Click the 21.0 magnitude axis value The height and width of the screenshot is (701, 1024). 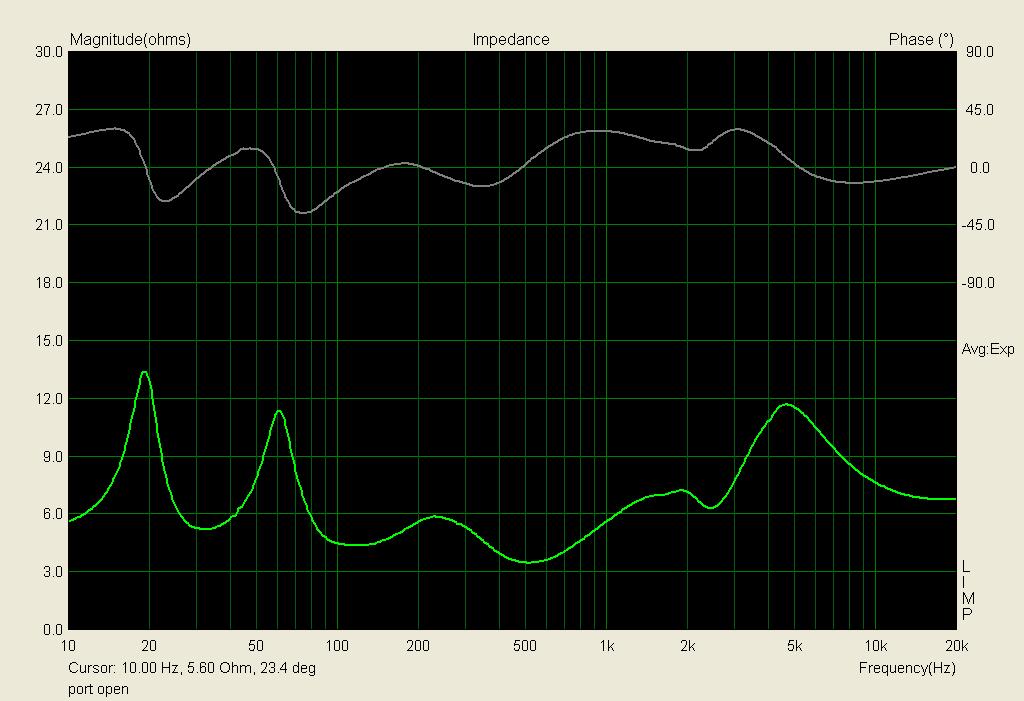click(x=49, y=225)
